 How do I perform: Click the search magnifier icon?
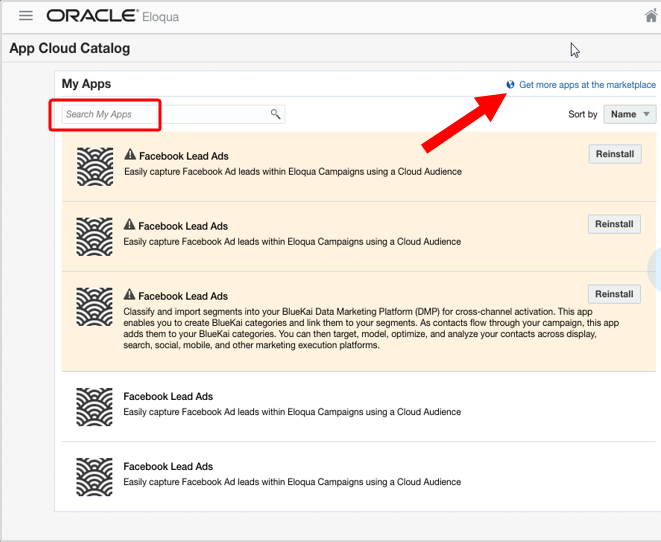[x=275, y=114]
